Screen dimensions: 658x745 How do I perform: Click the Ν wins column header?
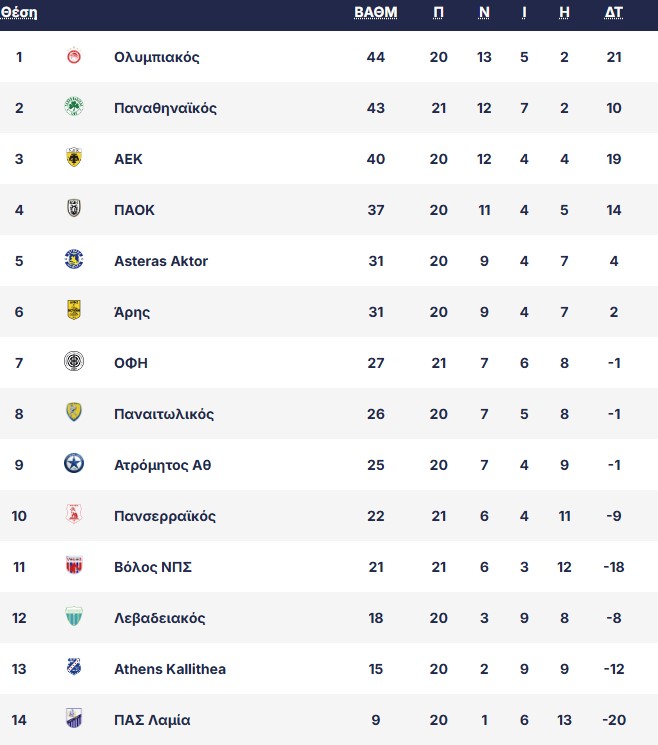pyautogui.click(x=484, y=13)
